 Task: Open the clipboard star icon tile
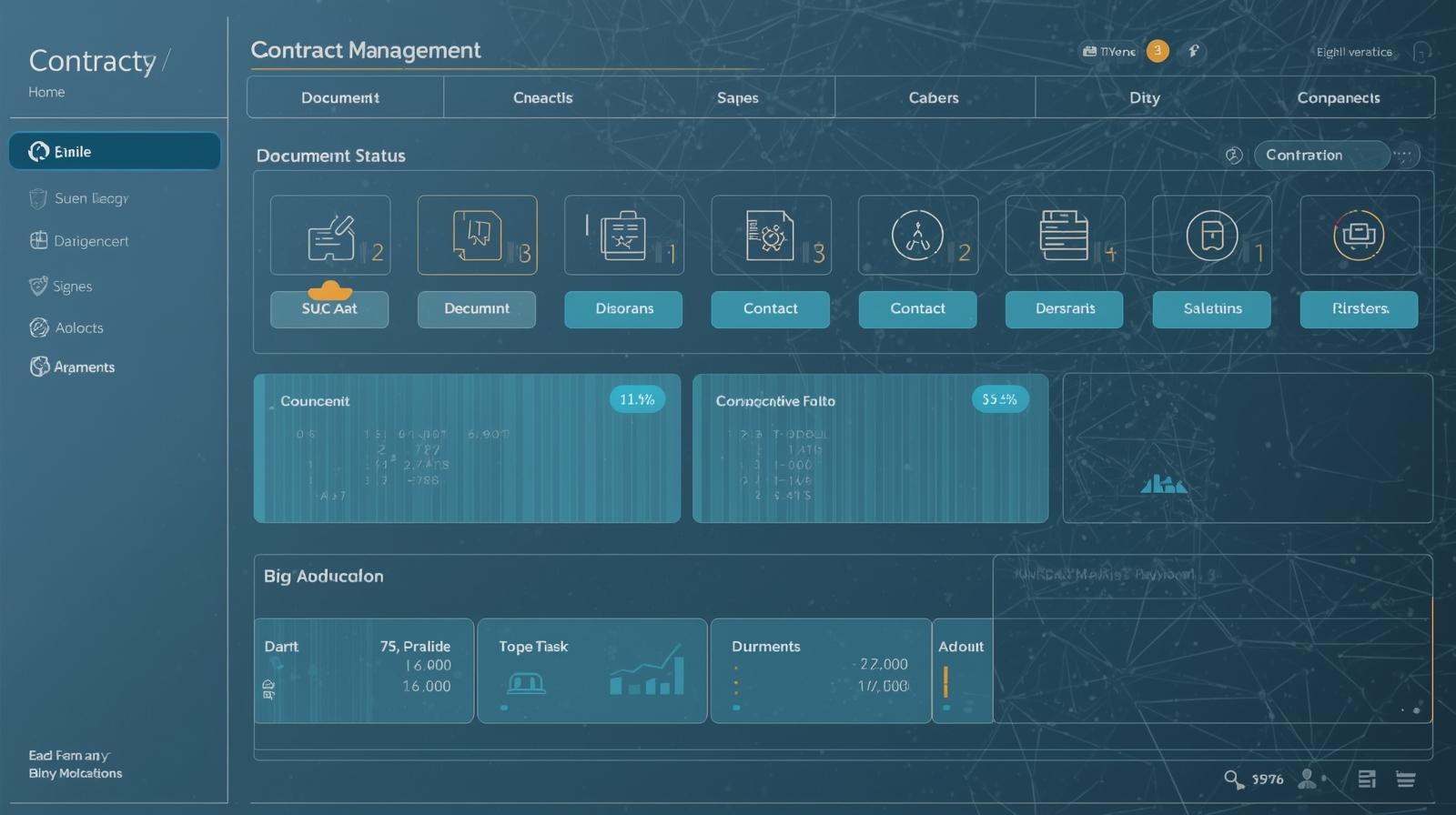coord(623,236)
